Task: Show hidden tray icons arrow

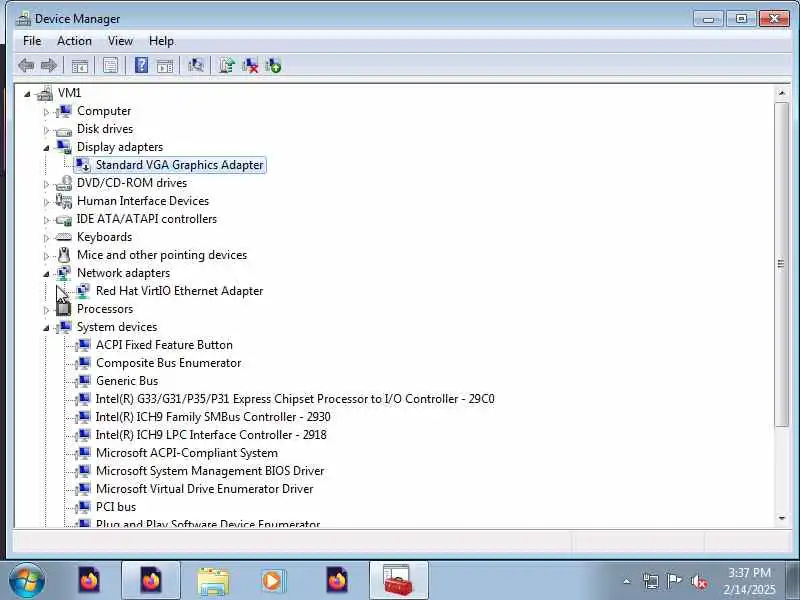Action: tap(627, 581)
